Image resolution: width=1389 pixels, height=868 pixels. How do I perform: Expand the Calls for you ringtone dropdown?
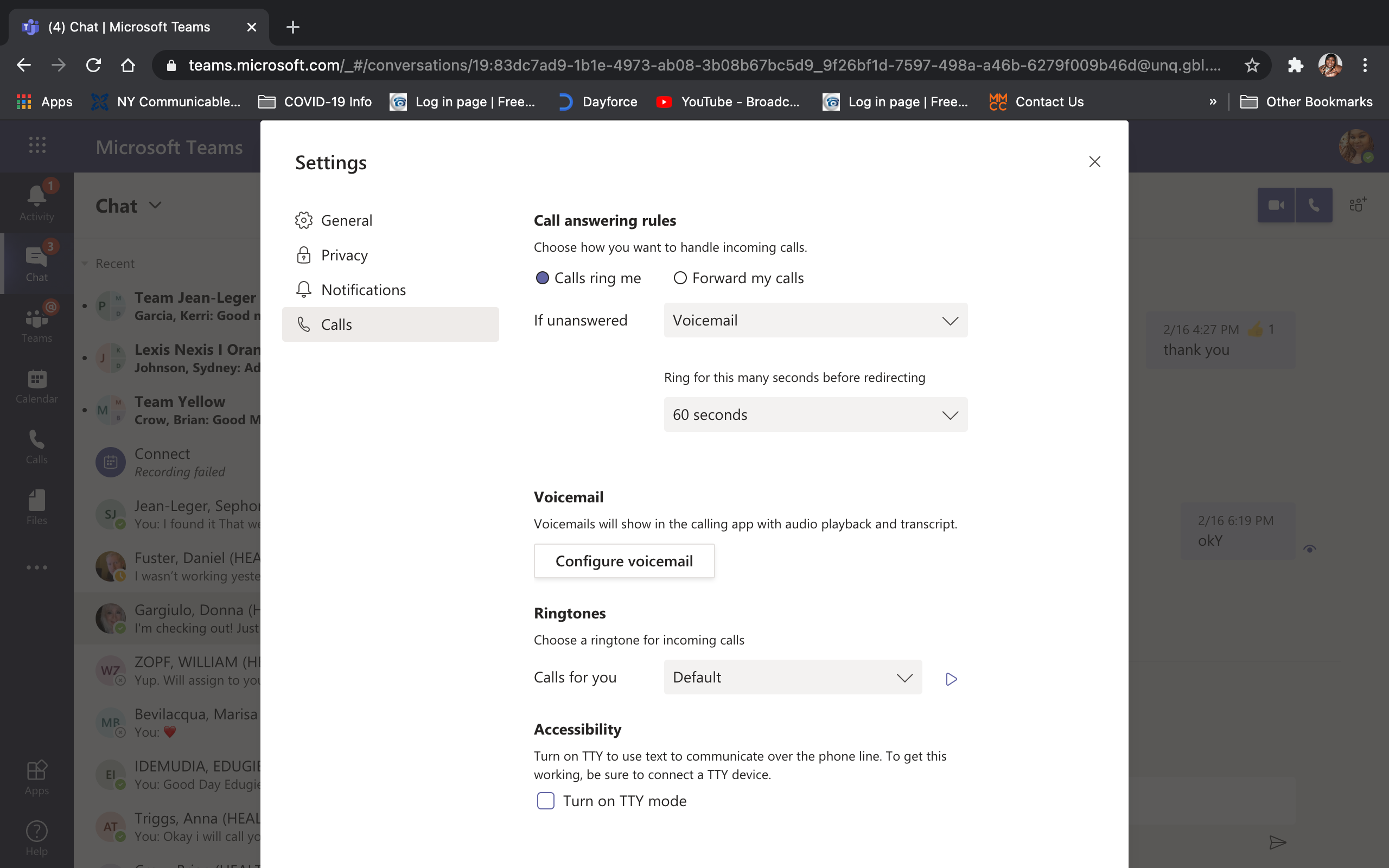793,678
